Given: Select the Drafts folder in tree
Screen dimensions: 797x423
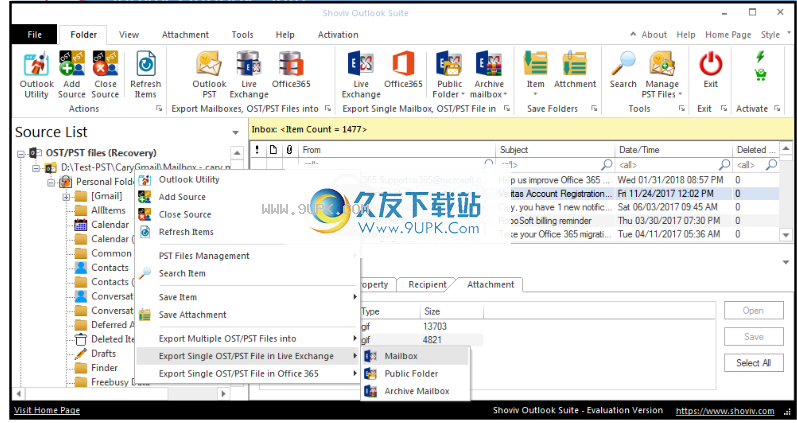Looking at the screenshot, I should (x=103, y=353).
